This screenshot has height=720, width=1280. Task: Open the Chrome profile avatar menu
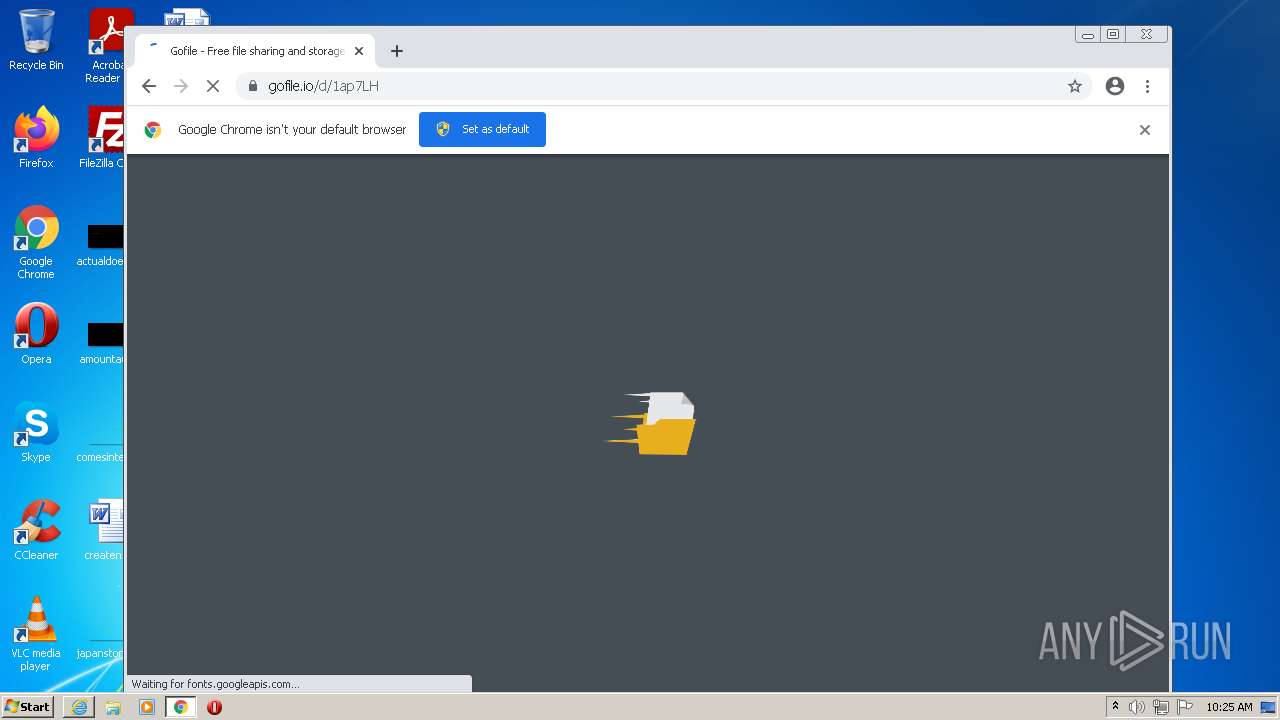pos(1115,86)
